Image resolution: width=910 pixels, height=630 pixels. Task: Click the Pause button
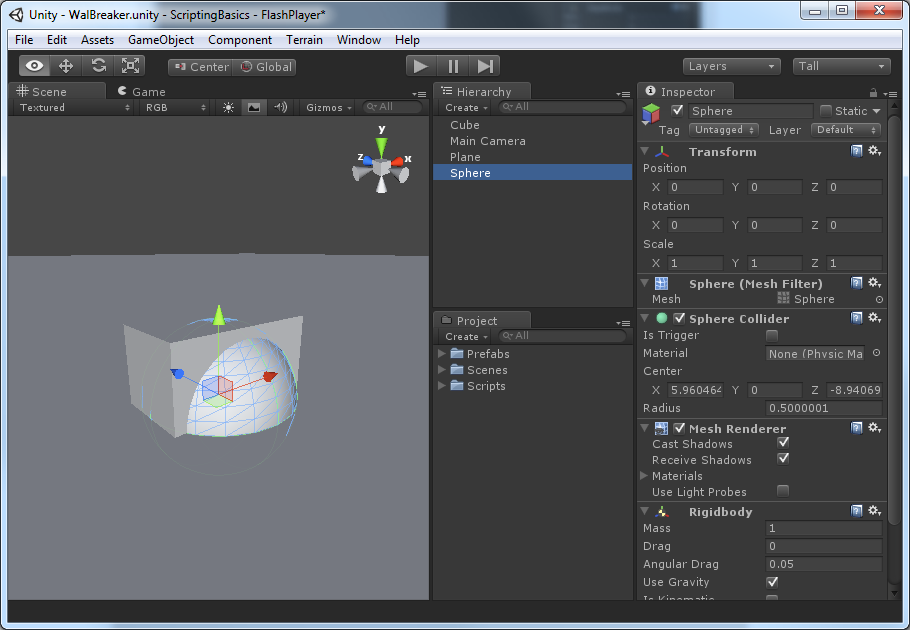pyautogui.click(x=453, y=66)
